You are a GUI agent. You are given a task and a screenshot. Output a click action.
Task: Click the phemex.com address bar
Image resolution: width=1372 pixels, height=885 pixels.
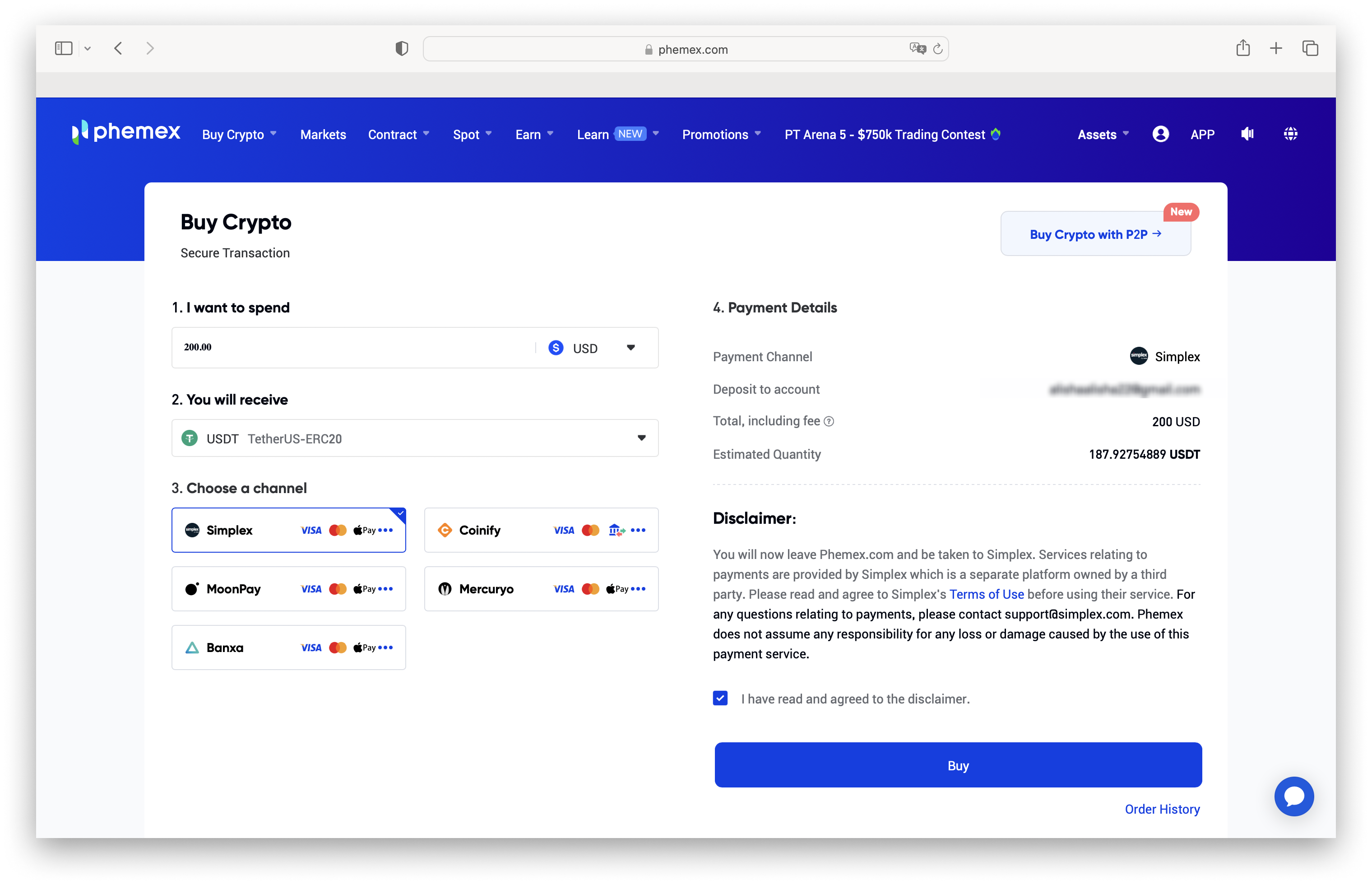pos(686,49)
